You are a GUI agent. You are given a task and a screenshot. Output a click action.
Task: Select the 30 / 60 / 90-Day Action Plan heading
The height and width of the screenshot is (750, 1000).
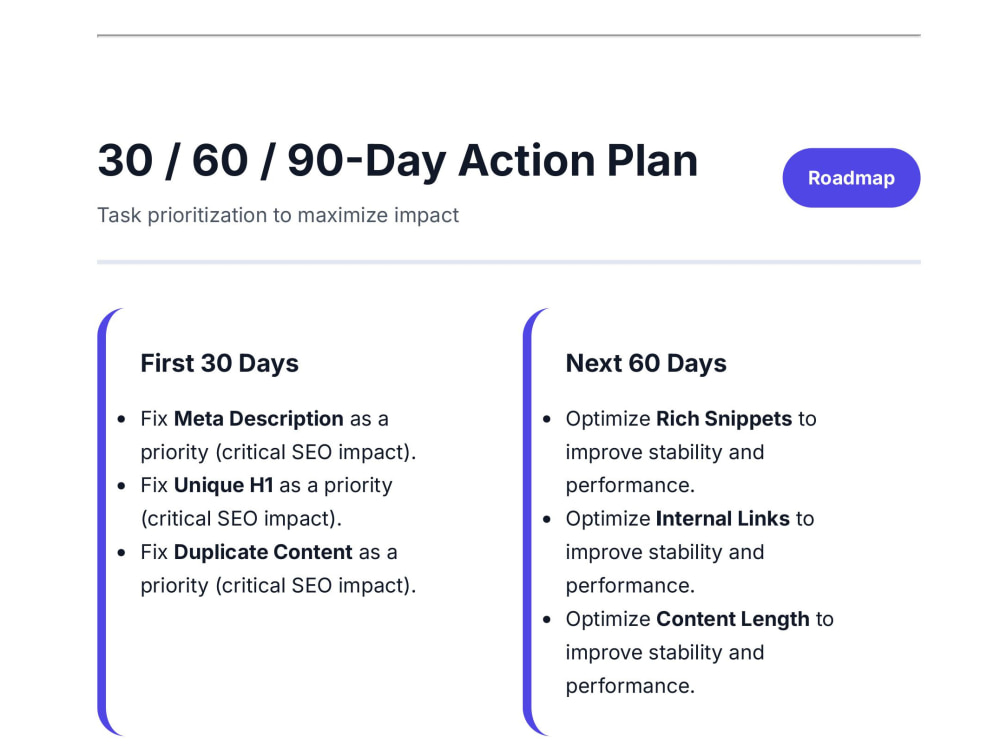pyautogui.click(x=397, y=160)
